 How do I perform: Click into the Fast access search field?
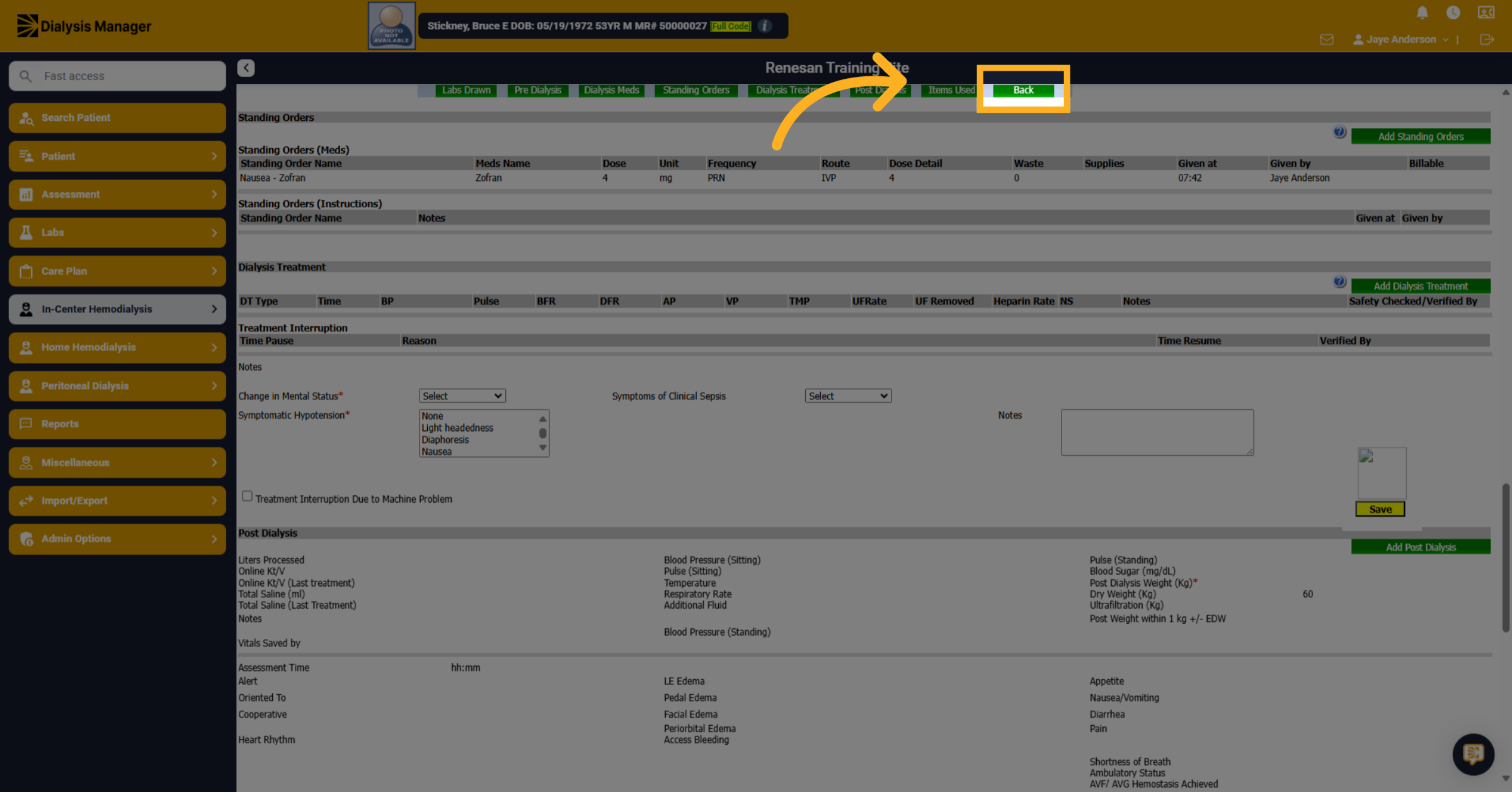pyautogui.click(x=117, y=76)
